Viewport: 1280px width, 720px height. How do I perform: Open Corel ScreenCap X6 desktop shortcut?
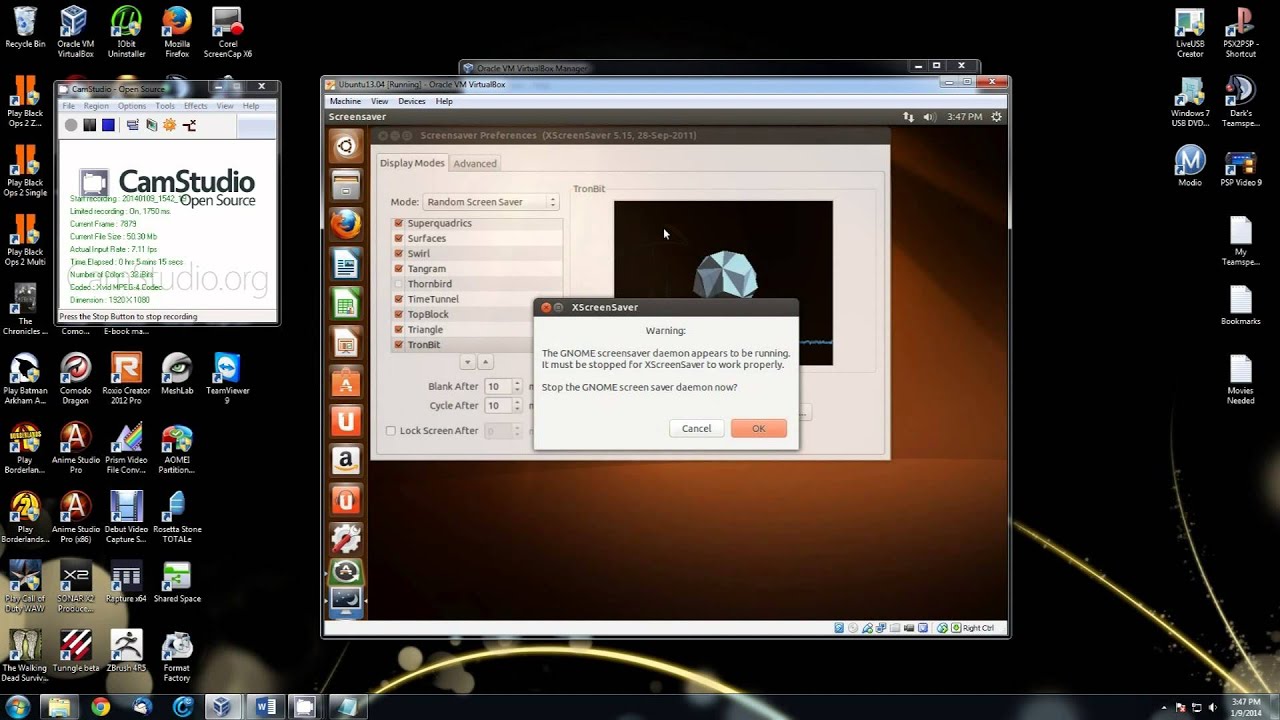point(228,30)
